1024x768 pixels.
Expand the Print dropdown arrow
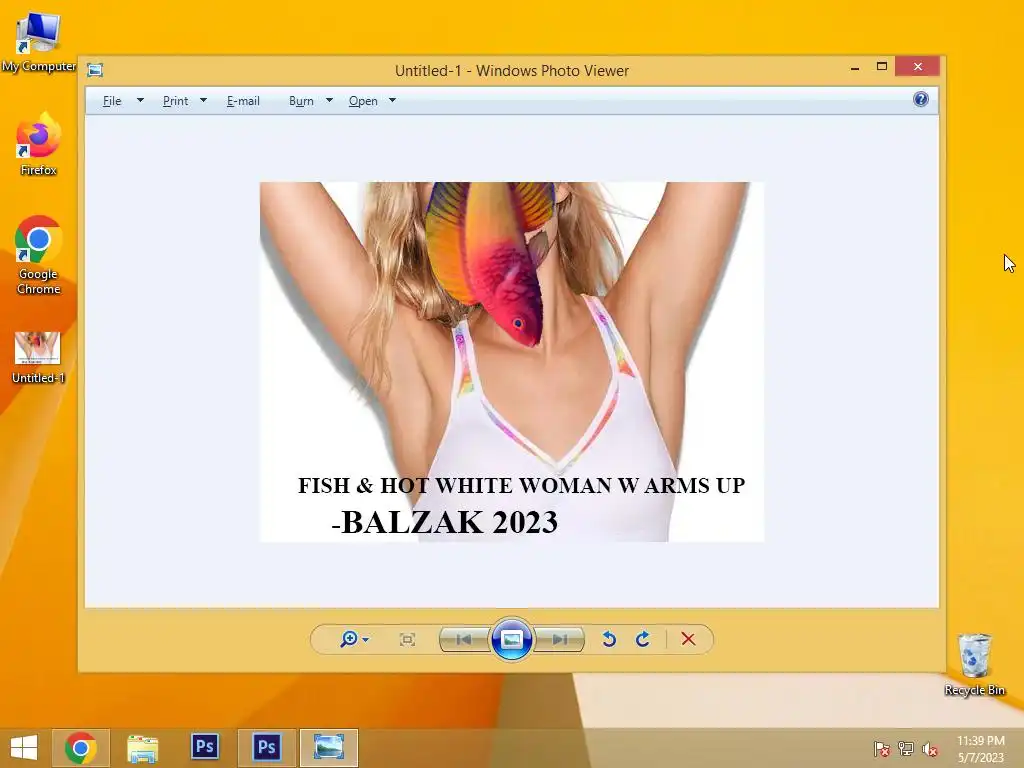(203, 101)
